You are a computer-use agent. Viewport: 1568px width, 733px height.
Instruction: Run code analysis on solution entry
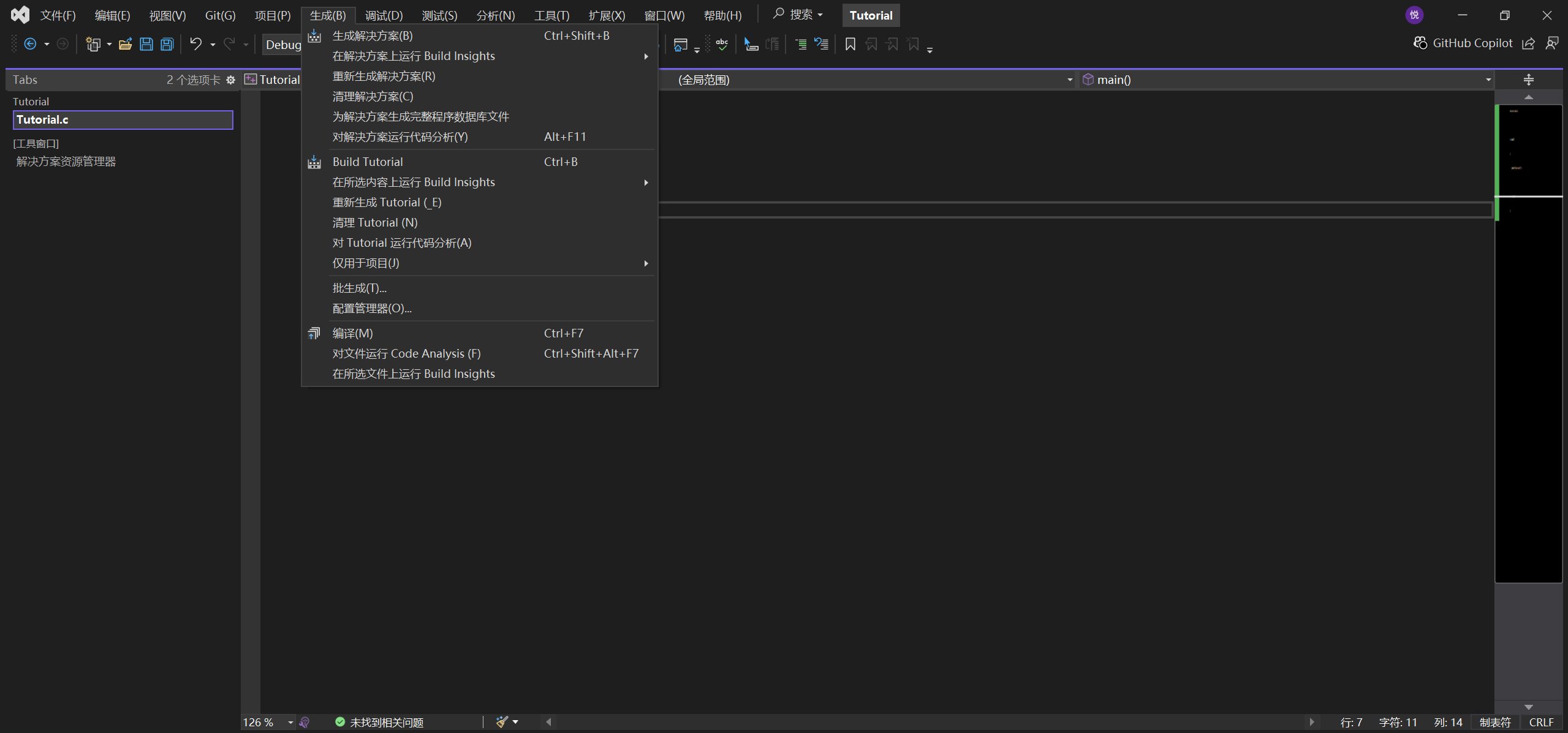[480, 137]
